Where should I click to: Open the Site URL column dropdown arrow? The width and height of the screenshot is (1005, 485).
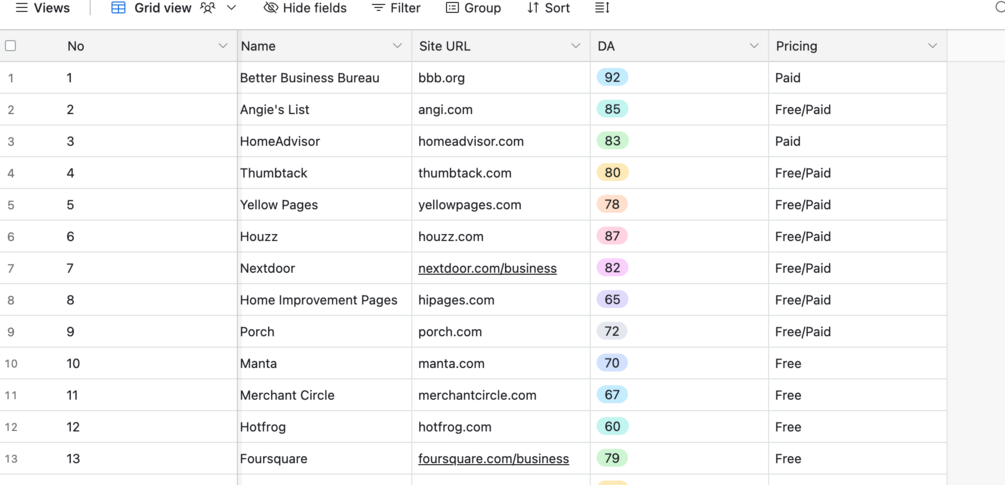[575, 45]
